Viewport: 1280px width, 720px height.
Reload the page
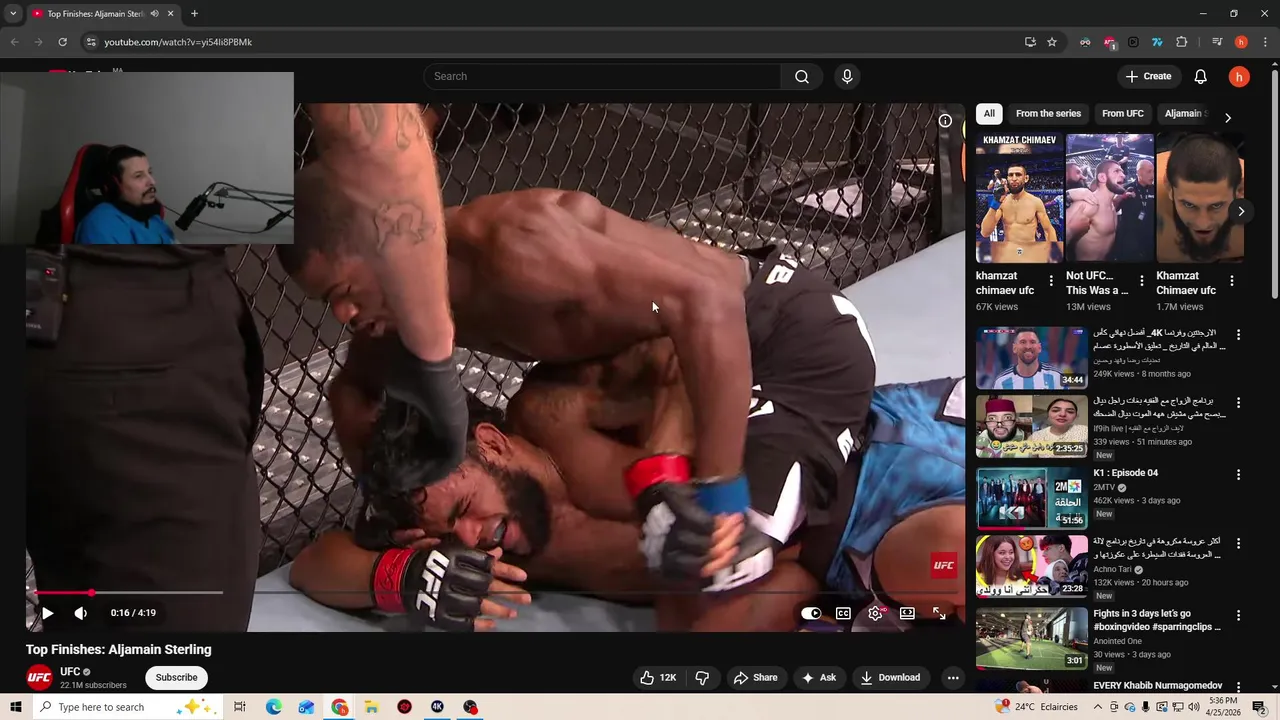(62, 42)
